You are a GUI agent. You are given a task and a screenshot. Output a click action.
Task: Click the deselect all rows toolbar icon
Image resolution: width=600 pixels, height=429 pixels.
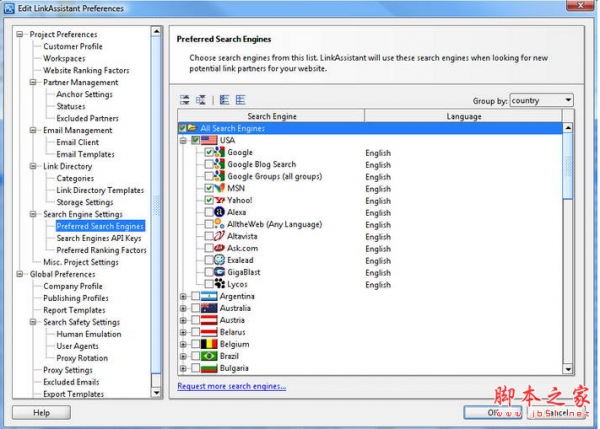tap(240, 100)
